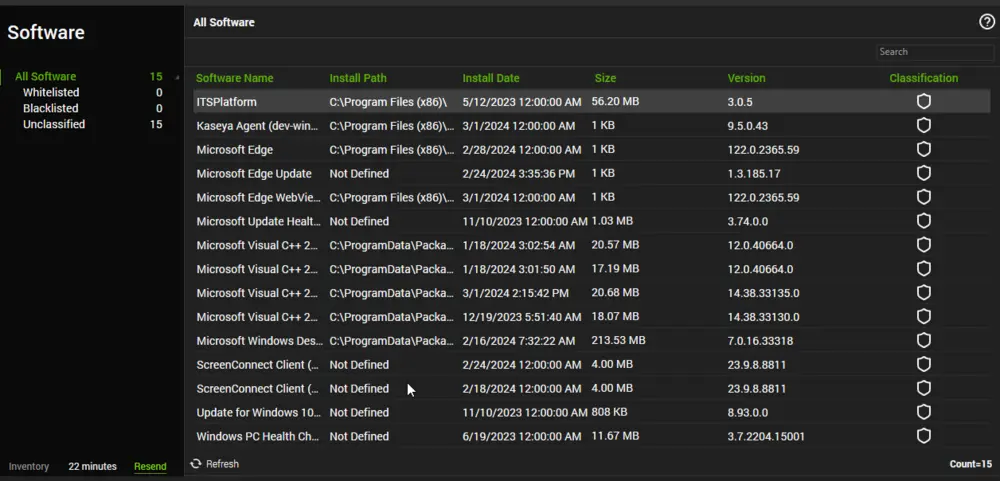This screenshot has height=481, width=1000.
Task: Click shield for Update for Windows 10 row
Action: pyautogui.click(x=923, y=413)
